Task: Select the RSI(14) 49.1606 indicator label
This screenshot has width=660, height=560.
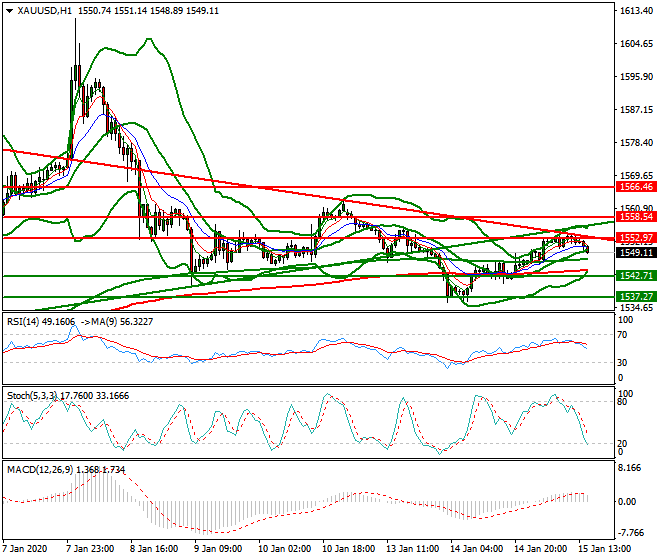Action: tap(41, 322)
